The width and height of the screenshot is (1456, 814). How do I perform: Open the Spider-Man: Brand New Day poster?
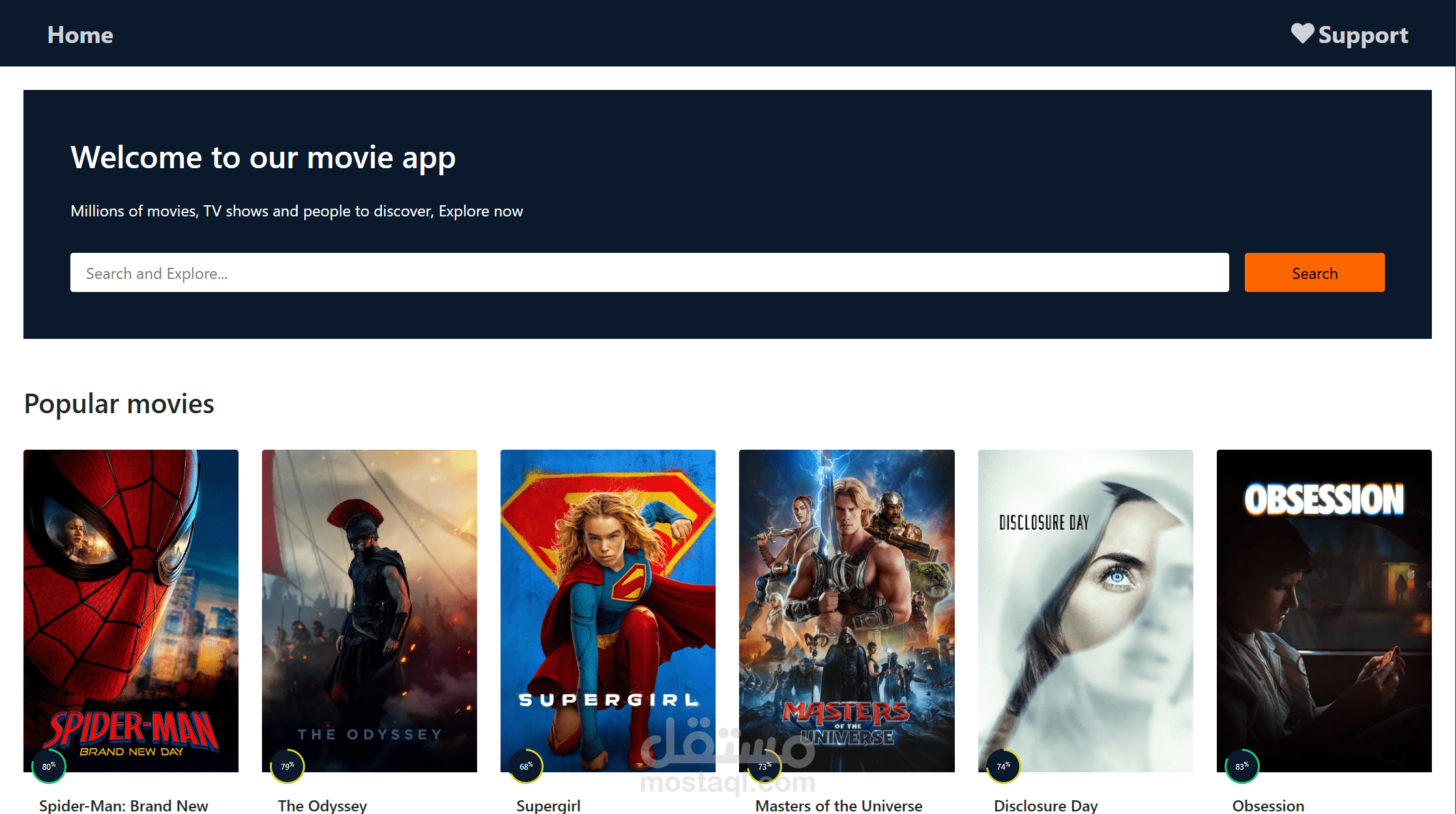[131, 611]
